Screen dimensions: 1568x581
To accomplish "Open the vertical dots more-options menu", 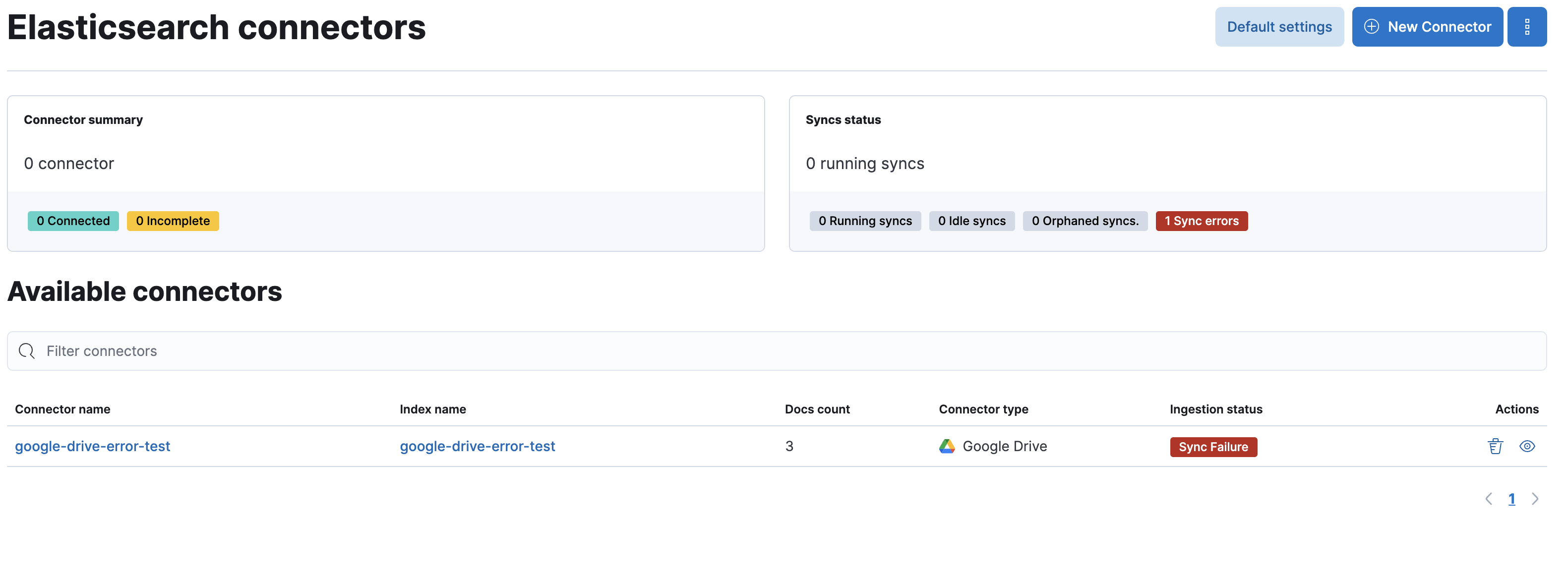I will (1527, 27).
